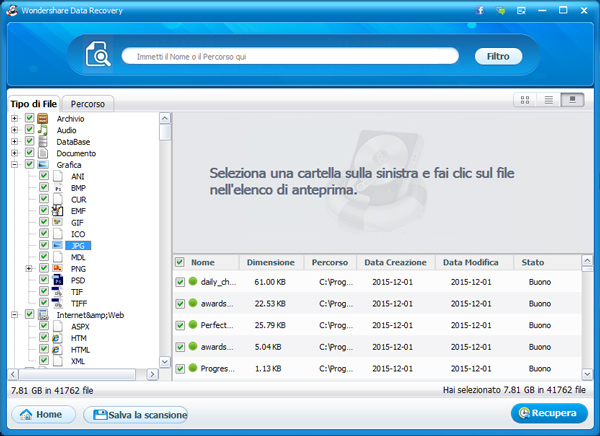Sort by the Data Modifica column

pyautogui.click(x=471, y=262)
